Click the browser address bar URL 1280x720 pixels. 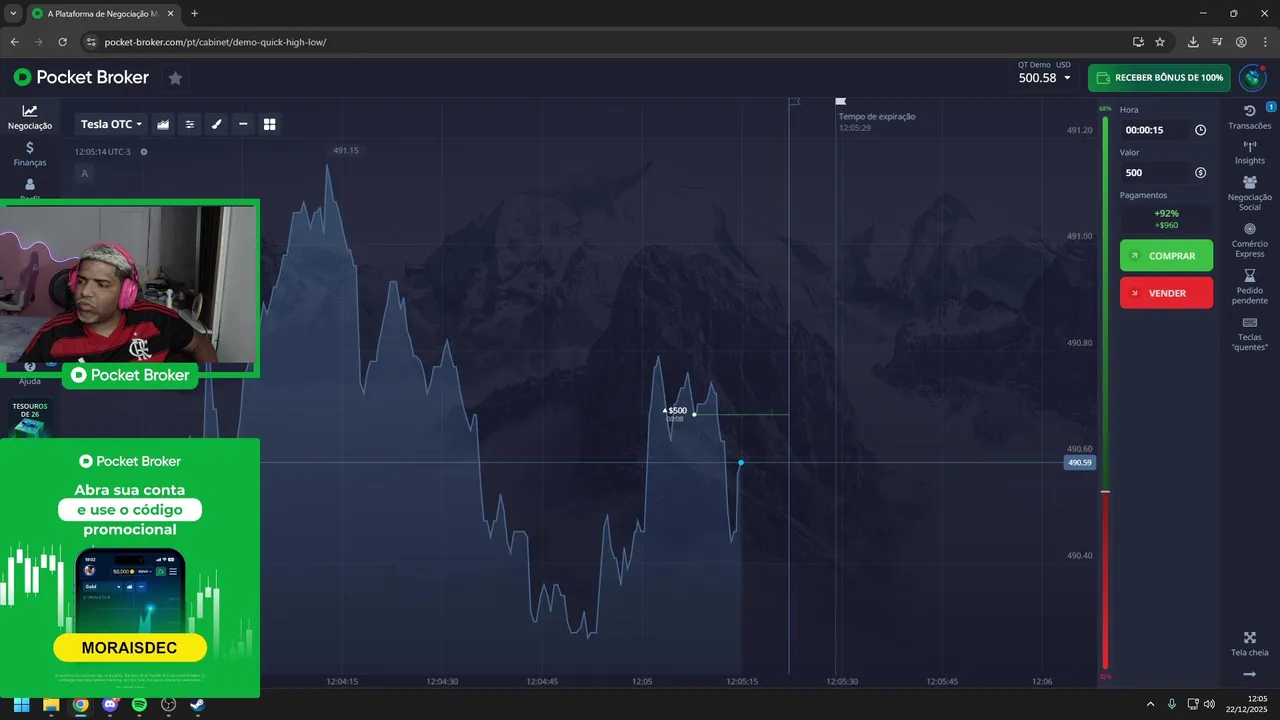215,42
